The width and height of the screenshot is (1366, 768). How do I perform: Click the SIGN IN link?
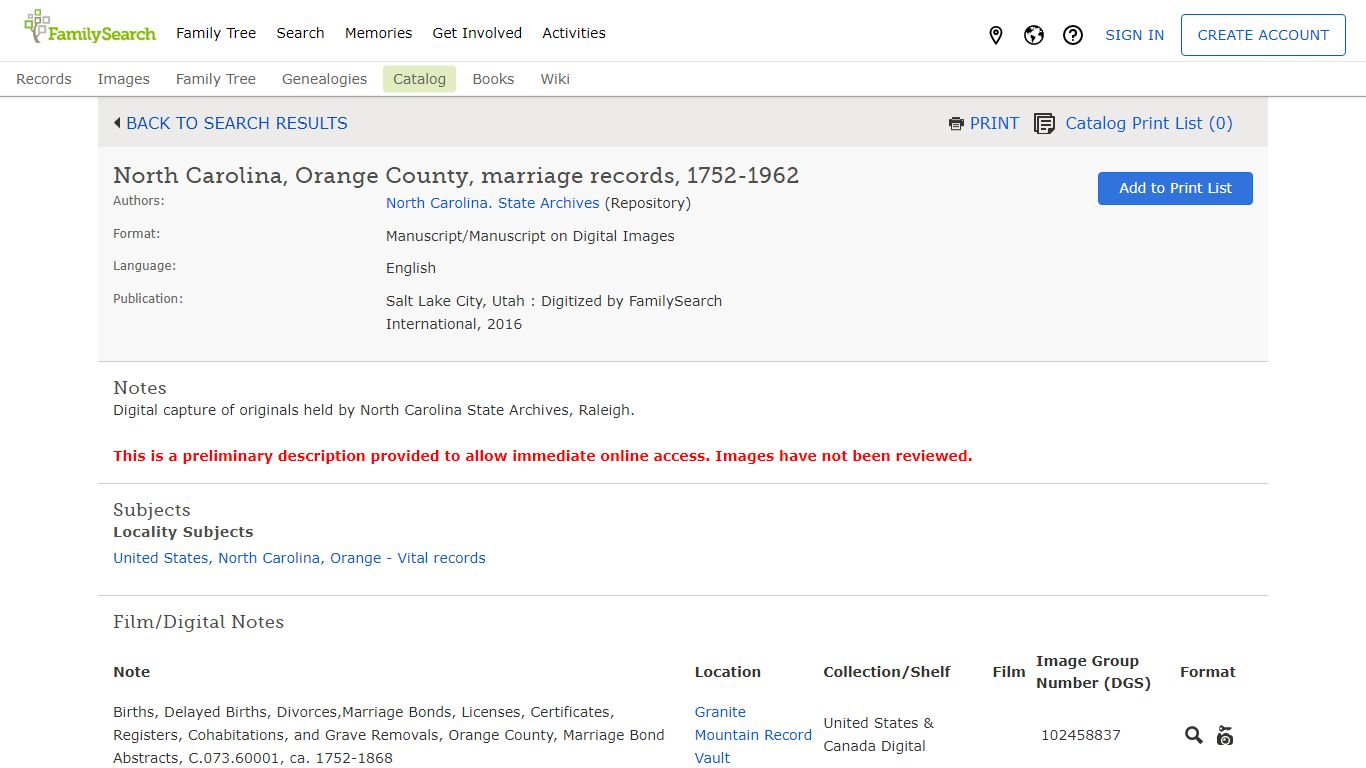point(1134,35)
